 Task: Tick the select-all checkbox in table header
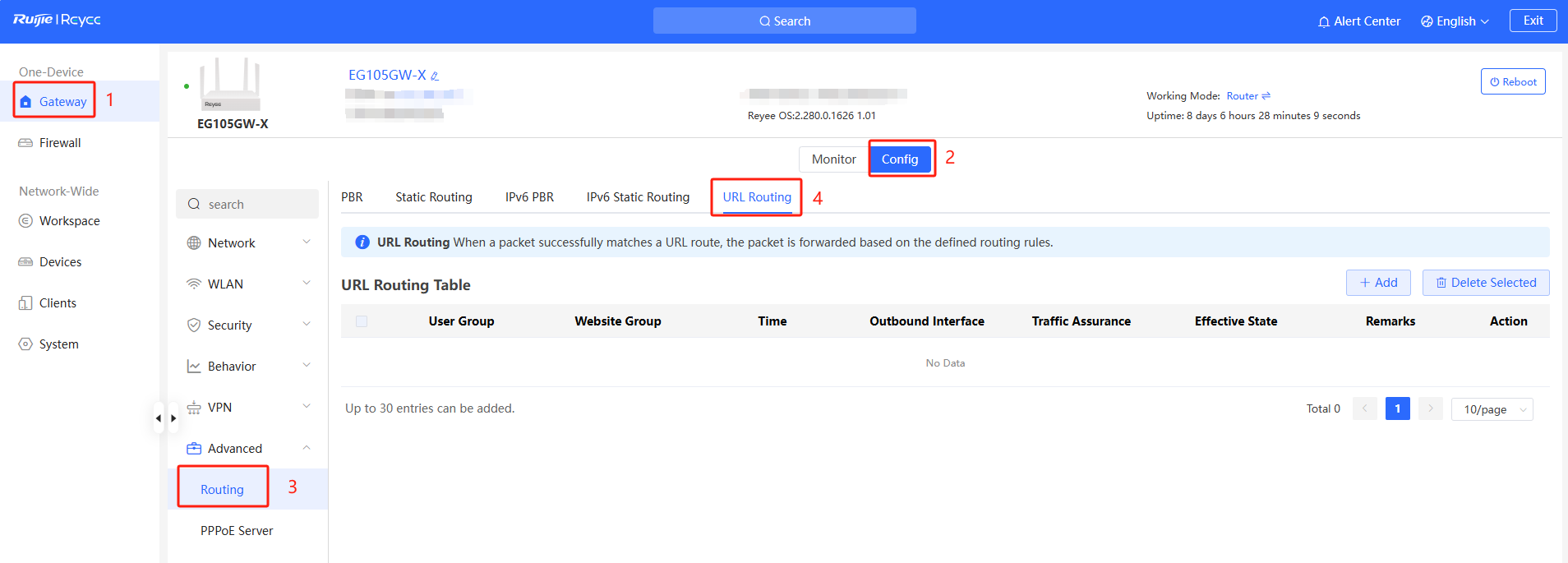click(x=362, y=321)
